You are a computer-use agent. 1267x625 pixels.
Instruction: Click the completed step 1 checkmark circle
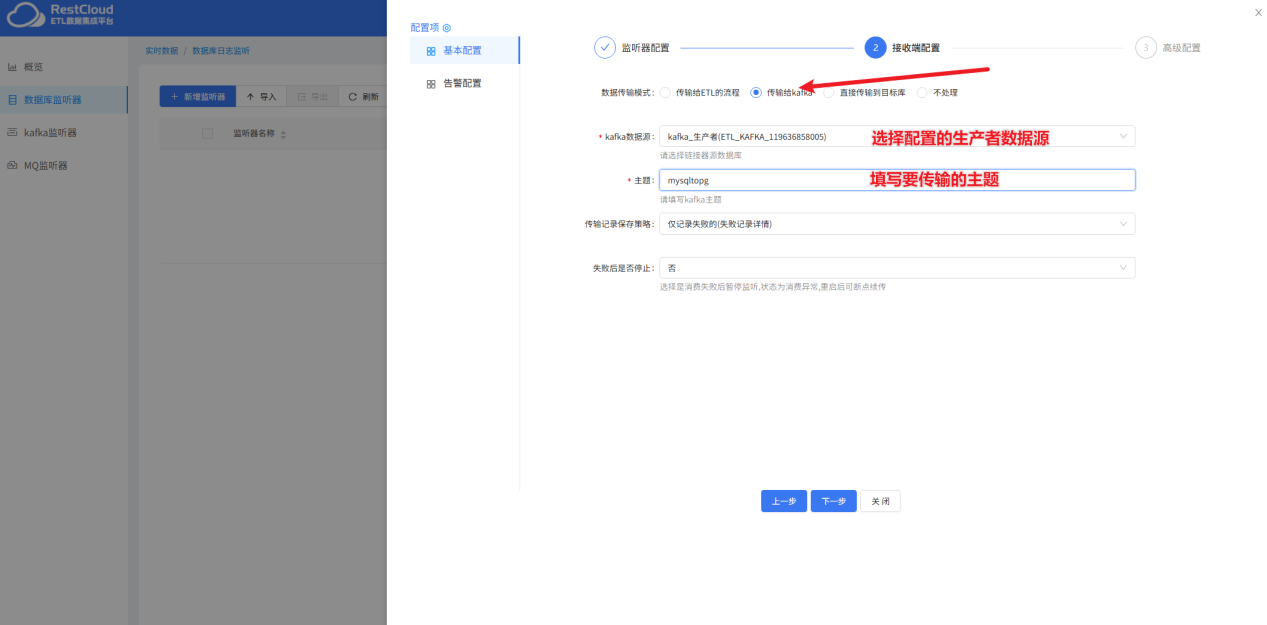pyautogui.click(x=605, y=47)
